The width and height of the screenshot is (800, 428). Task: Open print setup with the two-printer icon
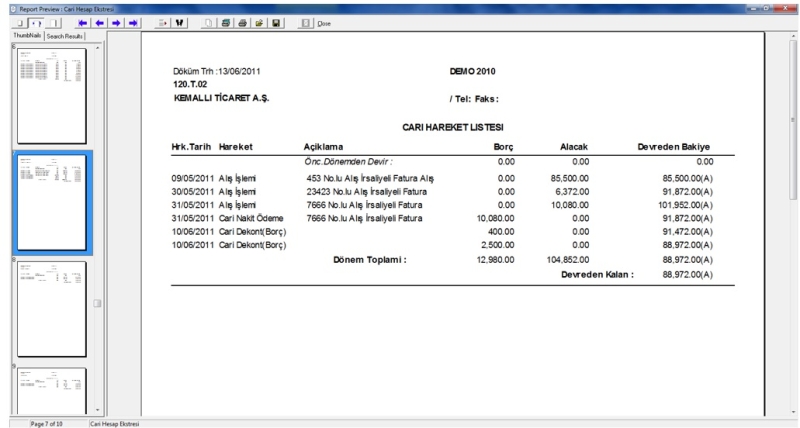tap(227, 21)
